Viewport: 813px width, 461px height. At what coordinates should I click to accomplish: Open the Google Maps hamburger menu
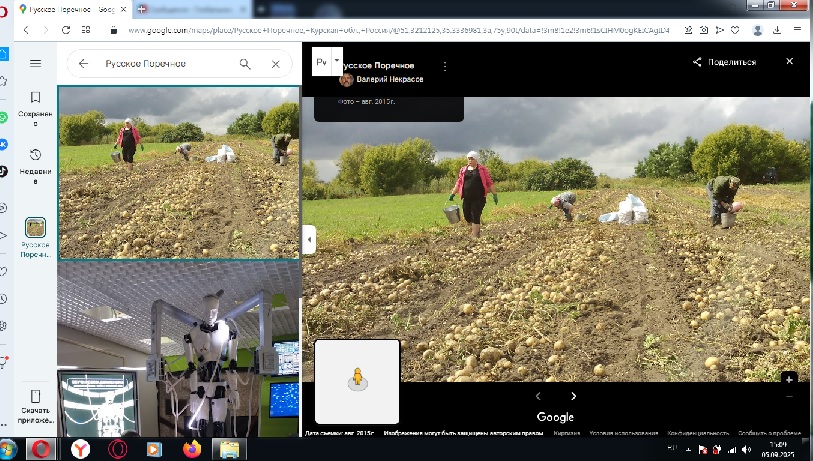(35, 64)
